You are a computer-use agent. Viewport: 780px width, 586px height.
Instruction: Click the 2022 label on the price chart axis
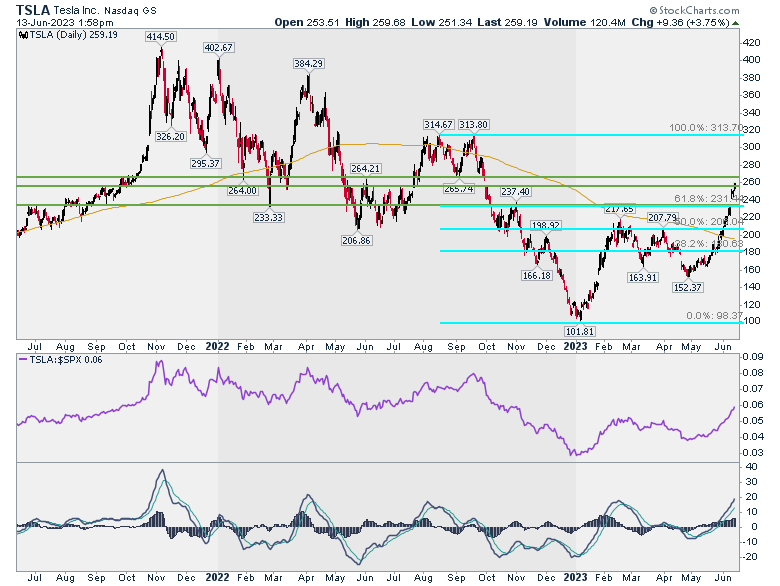[217, 347]
